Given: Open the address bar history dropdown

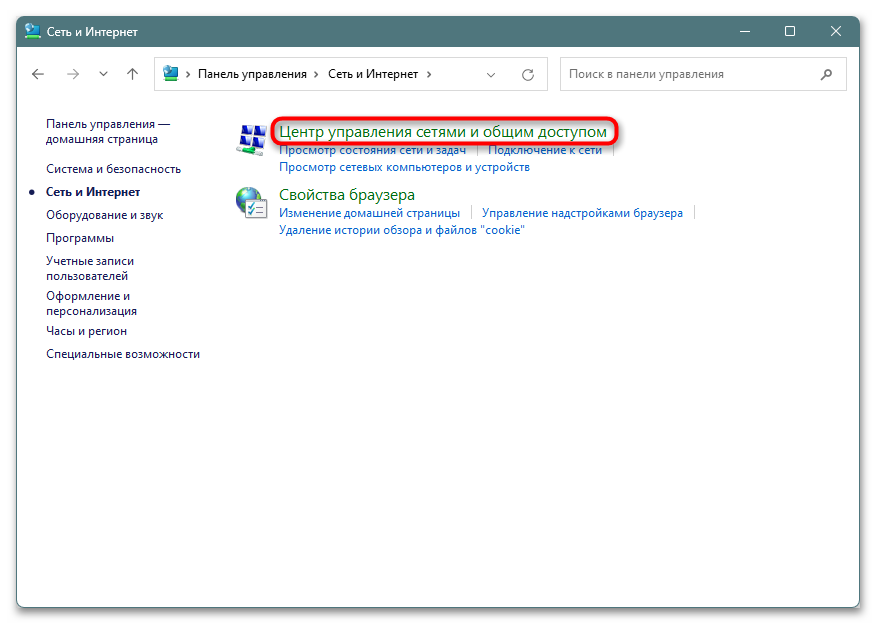Looking at the screenshot, I should click(491, 74).
